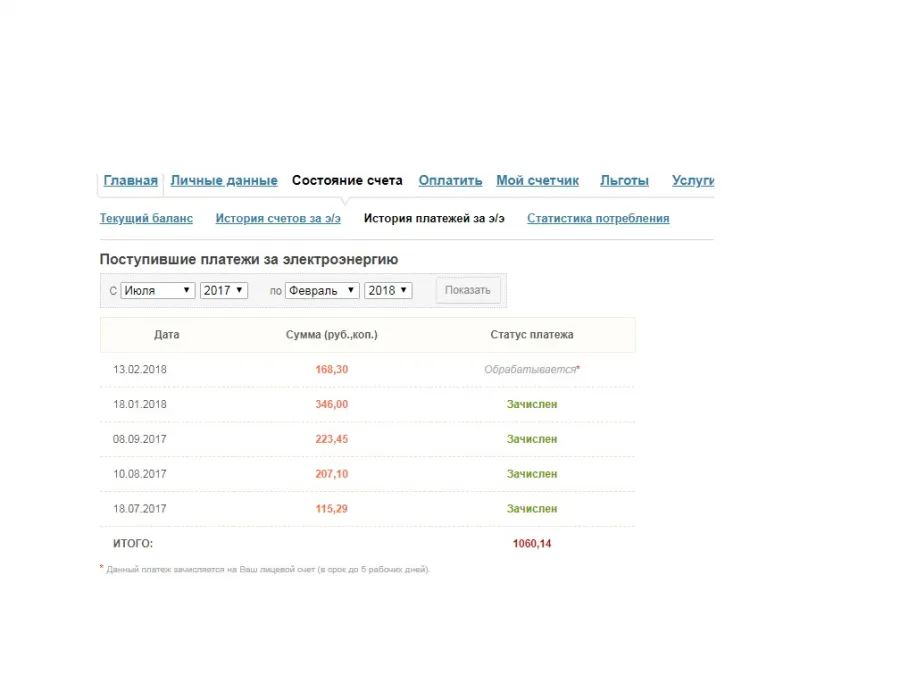Click the Поступившие платежи за электроэнергию heading
Viewport: 900px width, 675px height.
249,259
